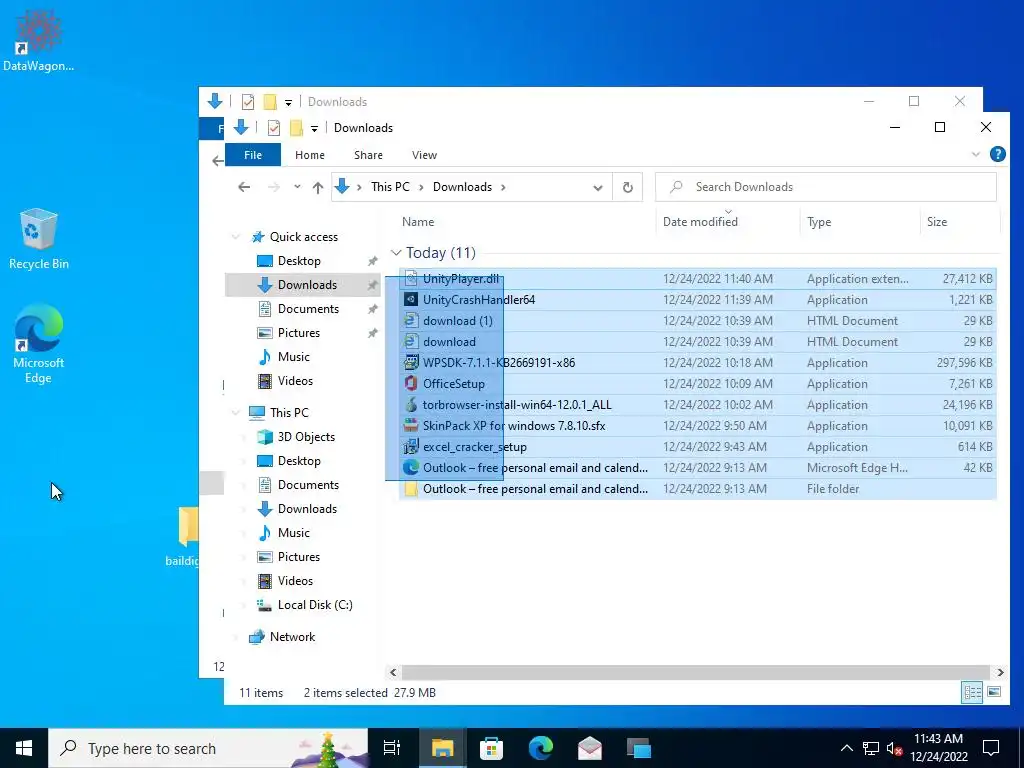Screen dimensions: 1024x768
Task: Open Music under Quick access
Action: tap(294, 357)
